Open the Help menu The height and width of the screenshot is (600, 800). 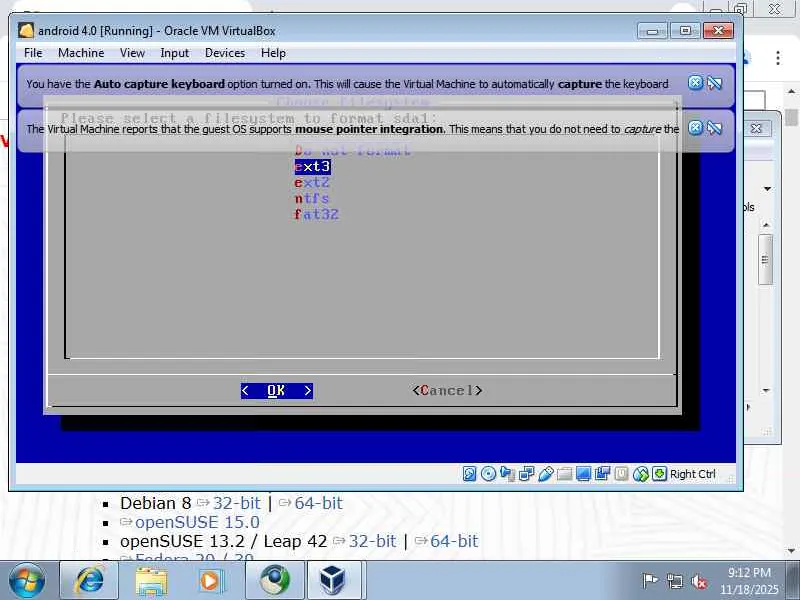coord(273,53)
